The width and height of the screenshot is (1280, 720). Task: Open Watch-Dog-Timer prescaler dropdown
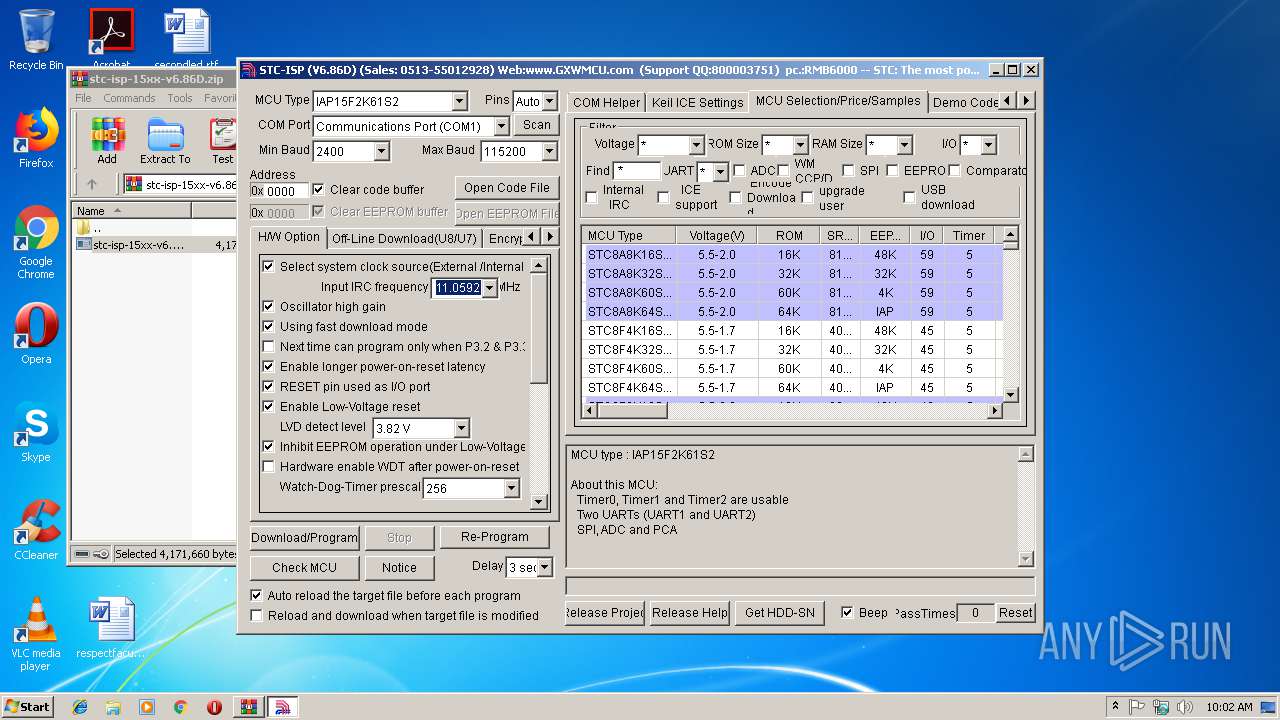click(511, 488)
